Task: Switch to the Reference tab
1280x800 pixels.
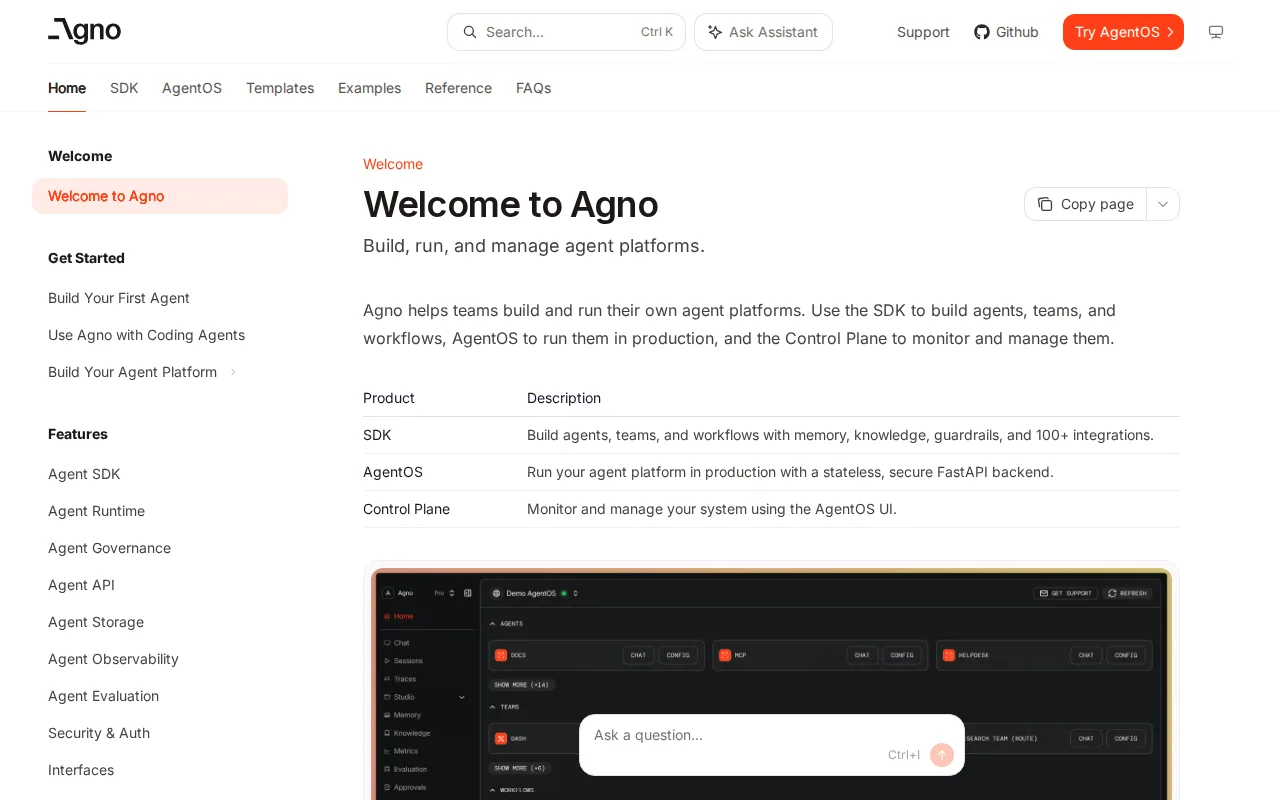Action: (458, 88)
